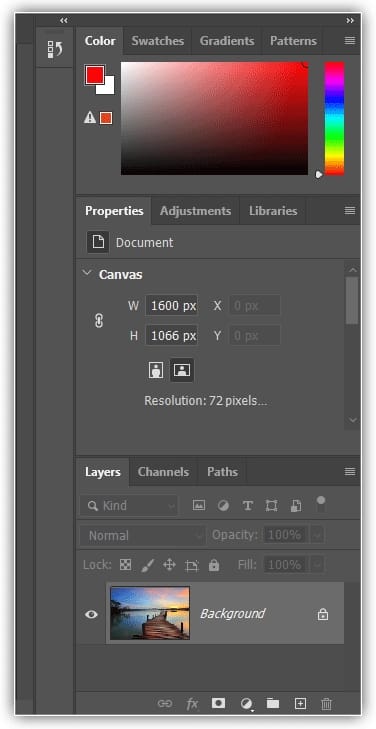Click the out-of-gamut warning triangle
The image size is (376, 729).
(x=90, y=118)
